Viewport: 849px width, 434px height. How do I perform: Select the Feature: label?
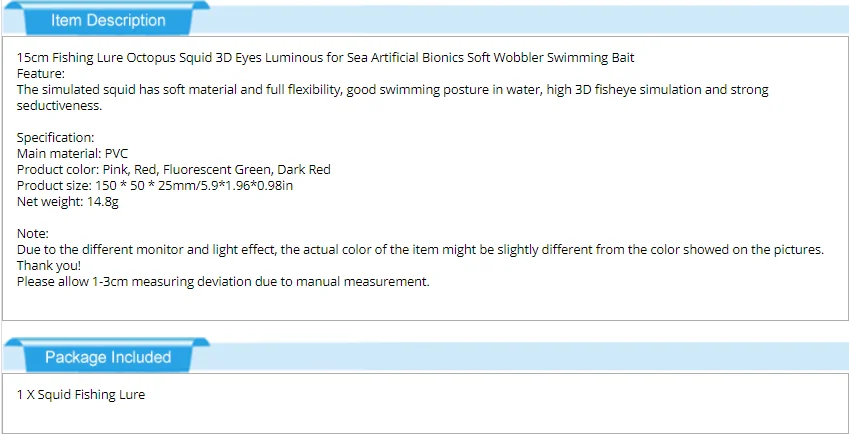point(41,74)
